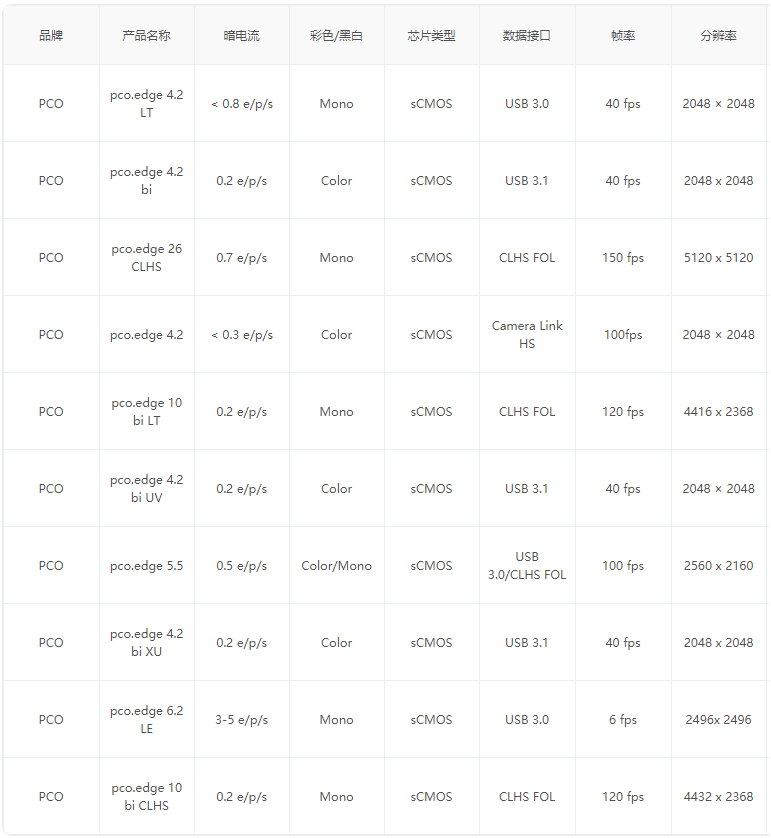
Task: Click the pco.edge 4.2 bi UV product
Action: (146, 488)
